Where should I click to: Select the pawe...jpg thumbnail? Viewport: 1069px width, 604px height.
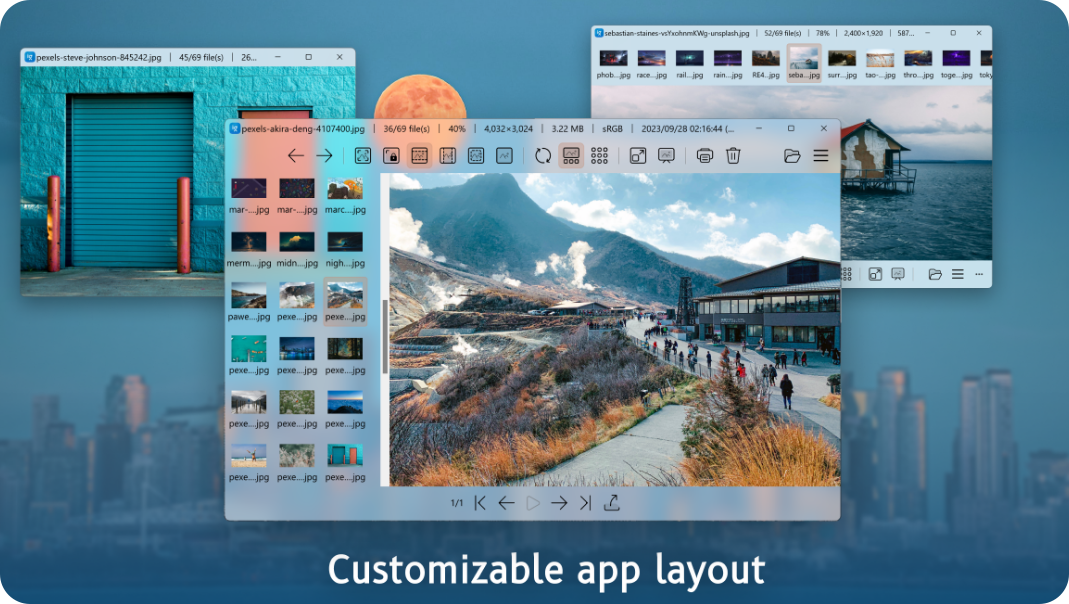249,303
